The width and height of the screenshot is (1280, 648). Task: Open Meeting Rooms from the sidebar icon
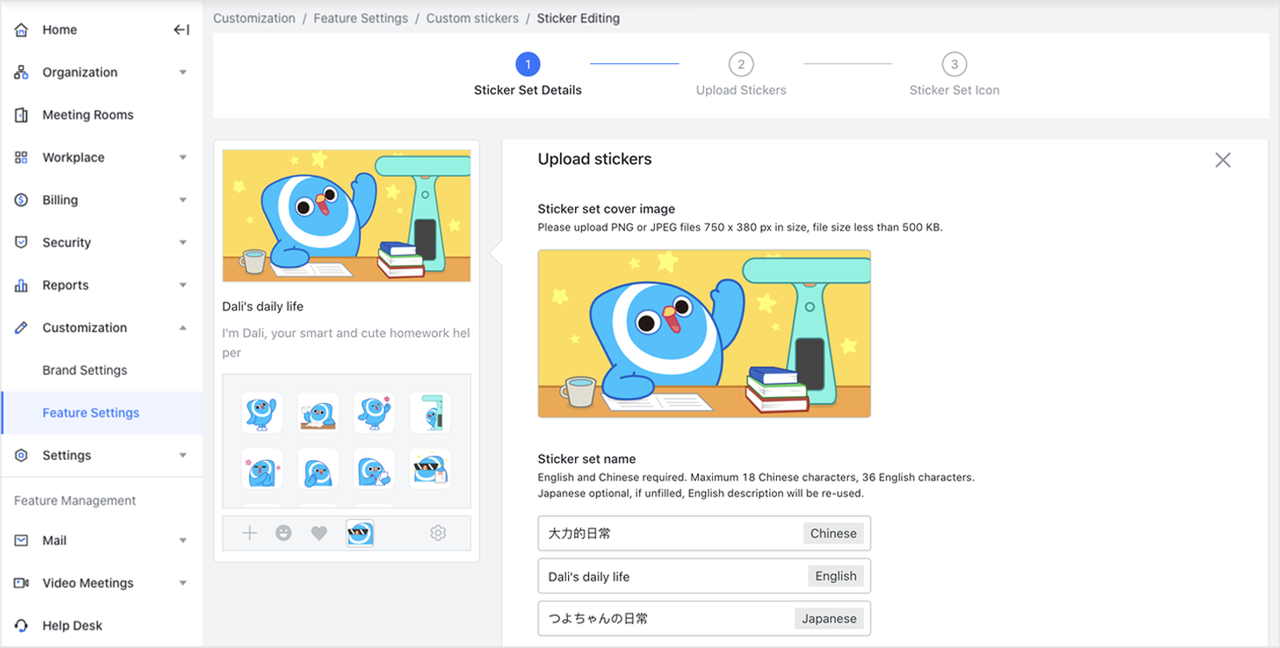tap(21, 114)
